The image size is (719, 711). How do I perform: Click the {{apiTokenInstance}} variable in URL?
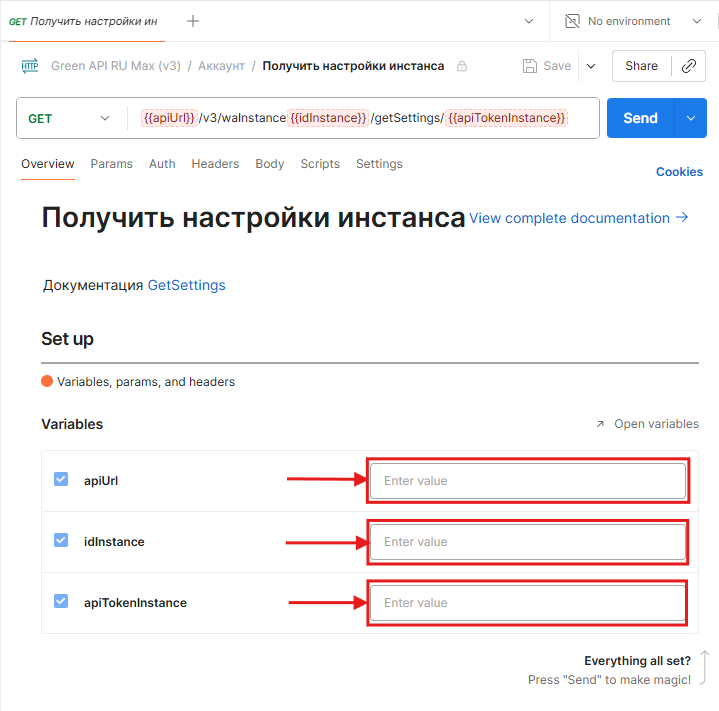pos(506,118)
